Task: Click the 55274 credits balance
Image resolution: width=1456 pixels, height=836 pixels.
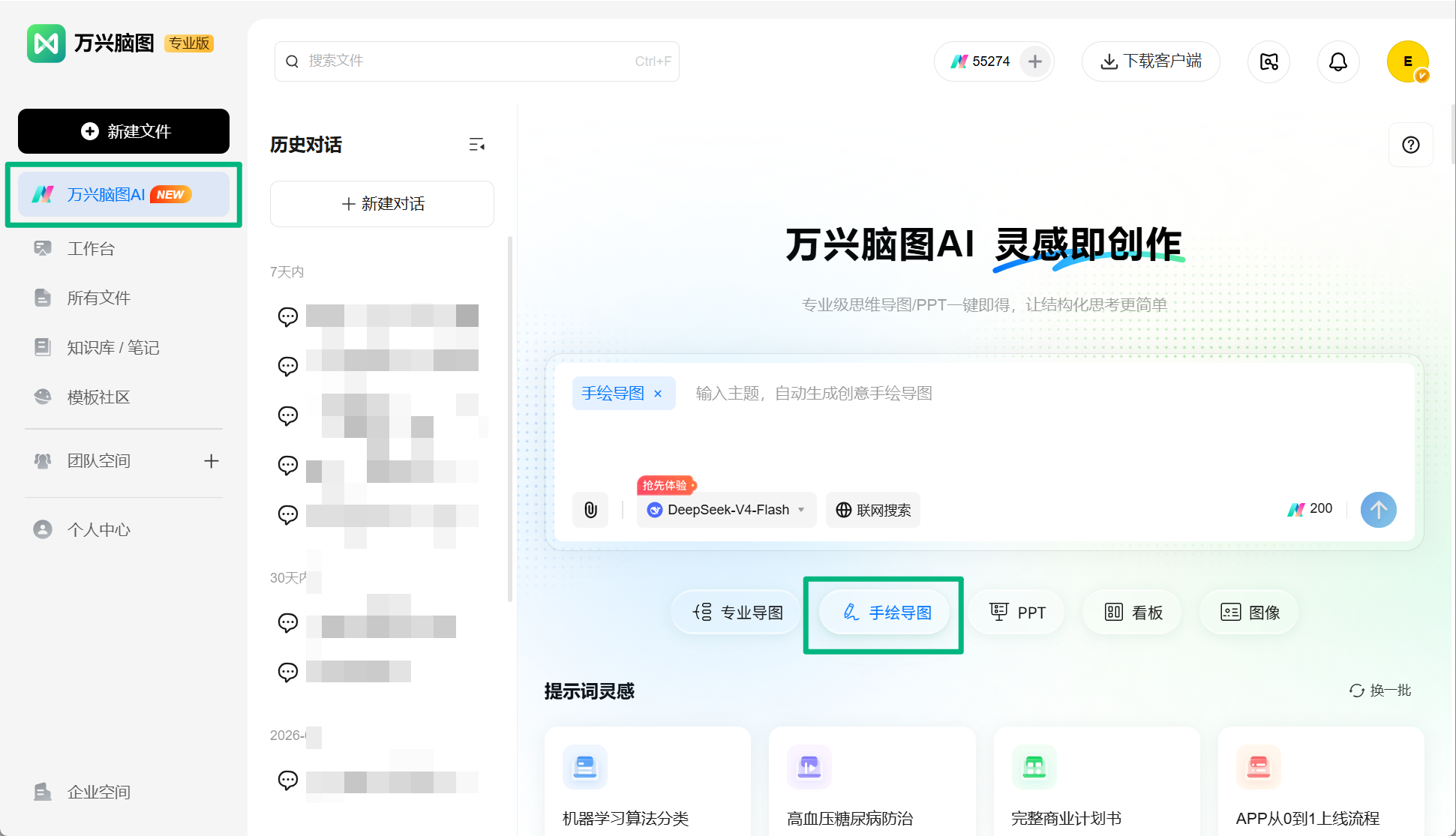Action: pyautogui.click(x=980, y=61)
